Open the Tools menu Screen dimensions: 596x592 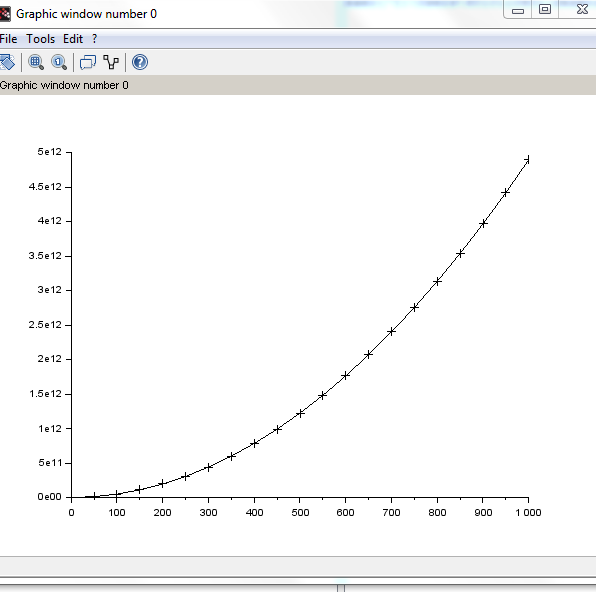pos(41,39)
